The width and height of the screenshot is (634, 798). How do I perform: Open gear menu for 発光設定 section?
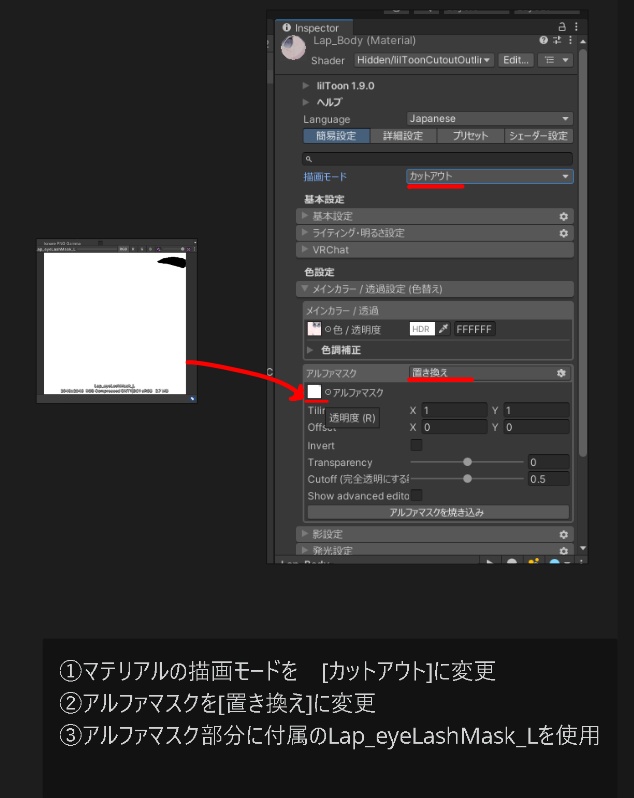[563, 551]
